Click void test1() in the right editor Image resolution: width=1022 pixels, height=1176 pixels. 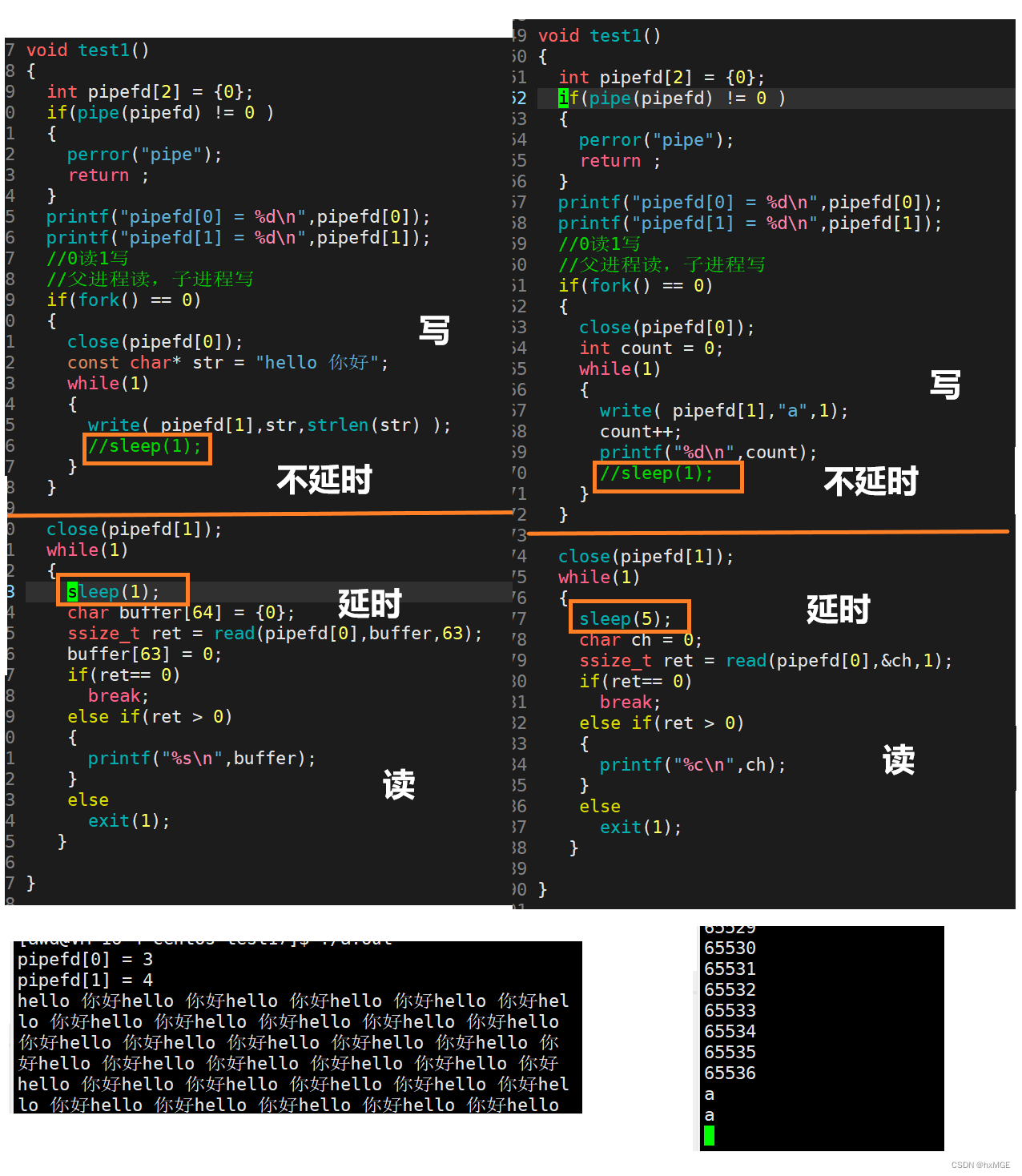coord(600,36)
